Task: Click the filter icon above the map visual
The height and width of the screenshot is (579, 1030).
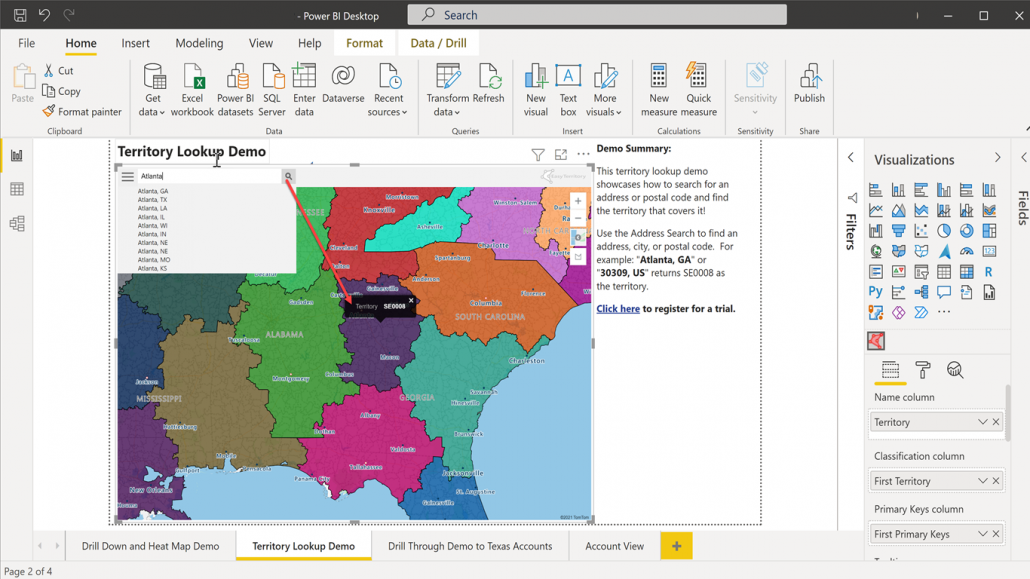Action: click(x=538, y=154)
